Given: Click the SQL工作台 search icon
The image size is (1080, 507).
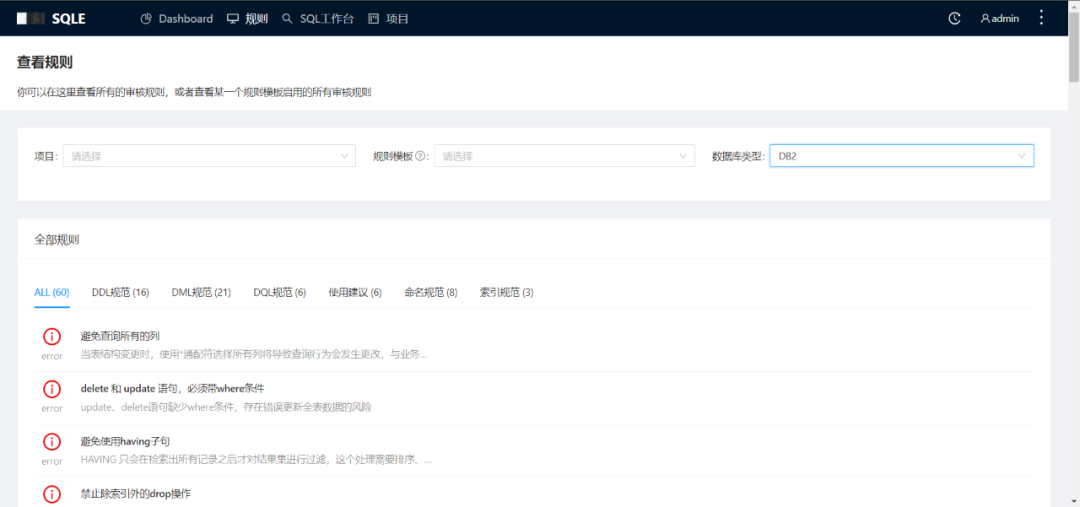Looking at the screenshot, I should [x=287, y=19].
